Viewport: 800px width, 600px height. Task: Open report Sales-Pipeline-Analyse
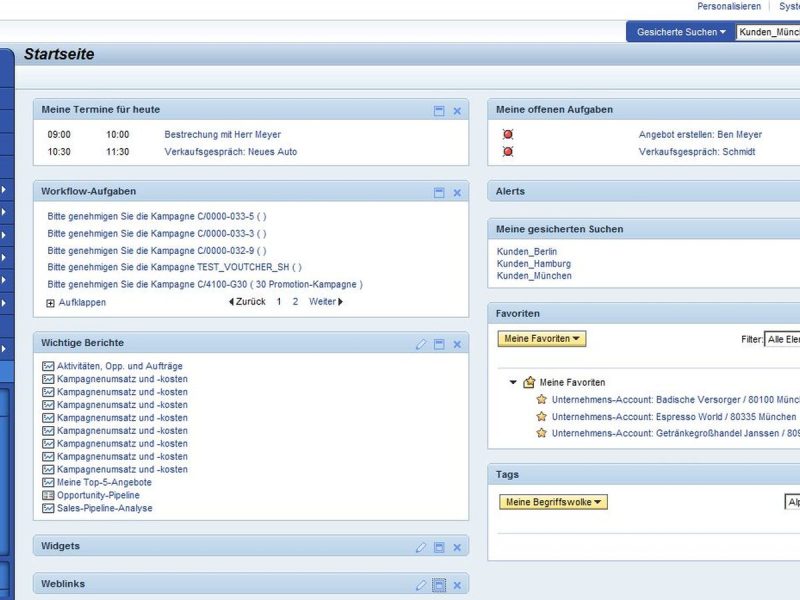coord(105,508)
